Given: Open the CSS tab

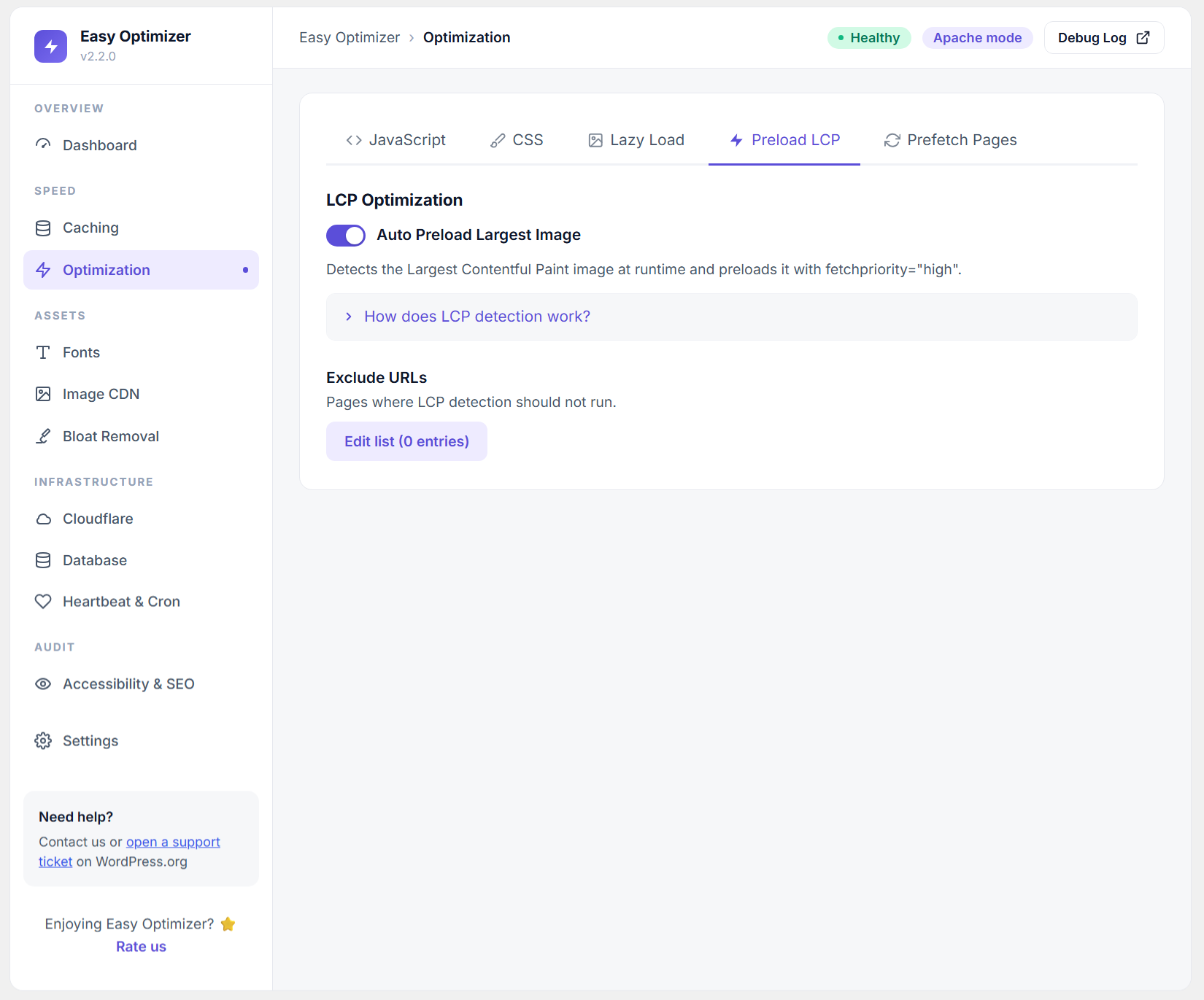Looking at the screenshot, I should click(517, 140).
